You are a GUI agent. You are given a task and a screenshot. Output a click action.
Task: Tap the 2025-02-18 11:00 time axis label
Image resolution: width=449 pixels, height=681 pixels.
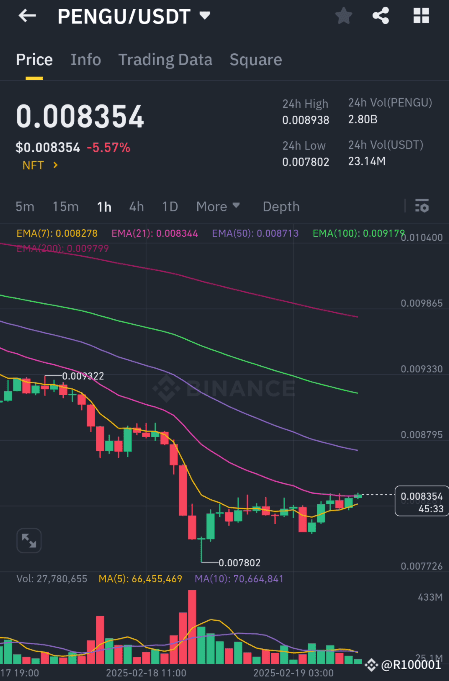(146, 673)
